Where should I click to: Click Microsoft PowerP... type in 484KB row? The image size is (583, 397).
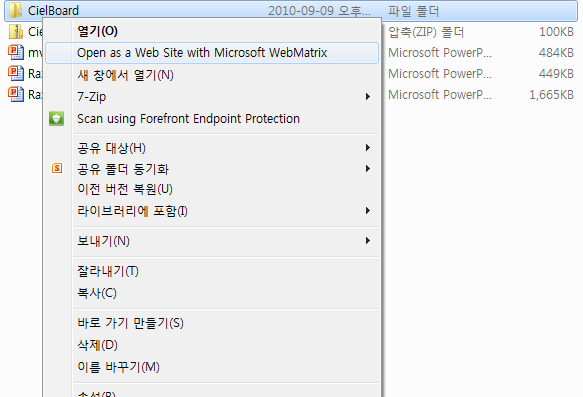(440, 53)
